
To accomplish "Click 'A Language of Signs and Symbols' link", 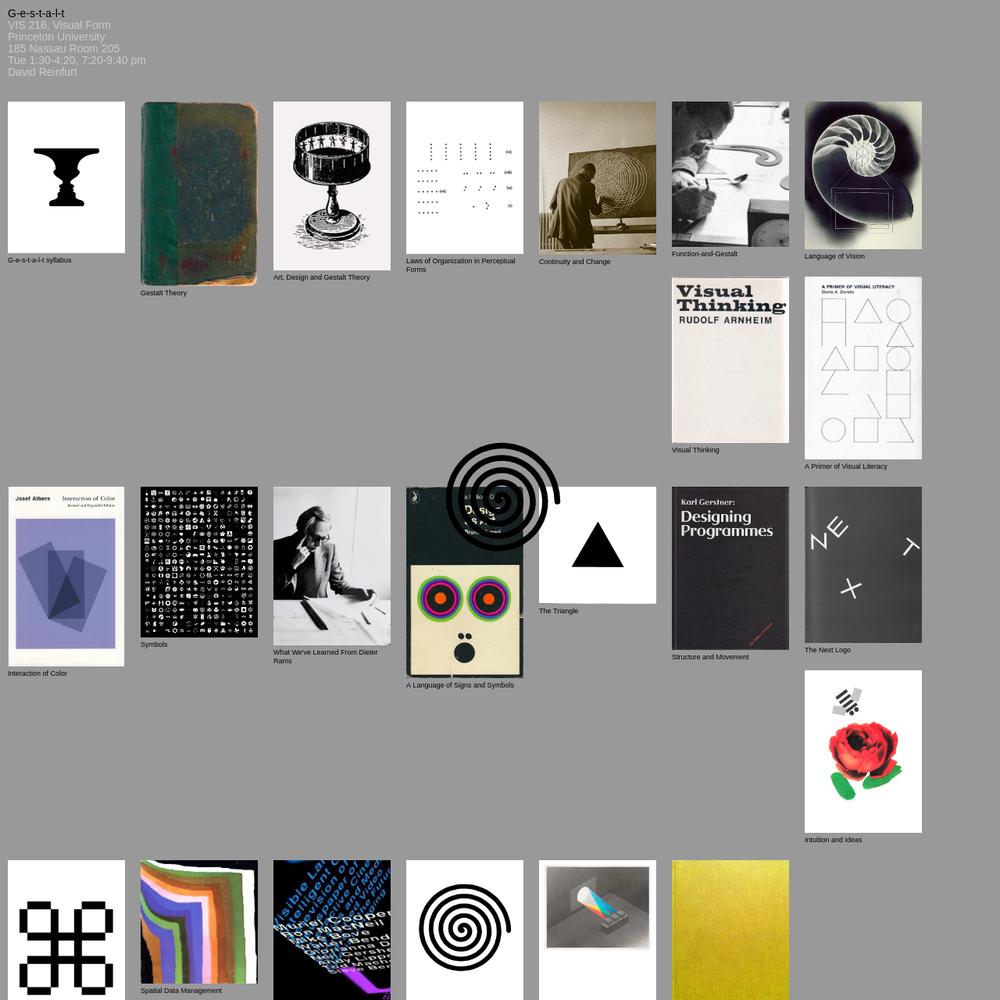I will [x=460, y=685].
